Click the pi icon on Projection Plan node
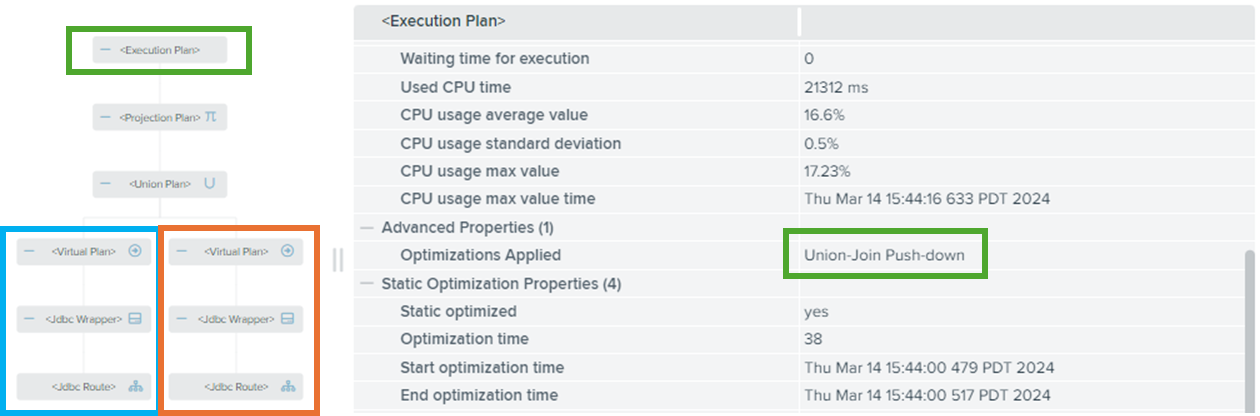This screenshot has width=1260, height=416. coord(210,117)
